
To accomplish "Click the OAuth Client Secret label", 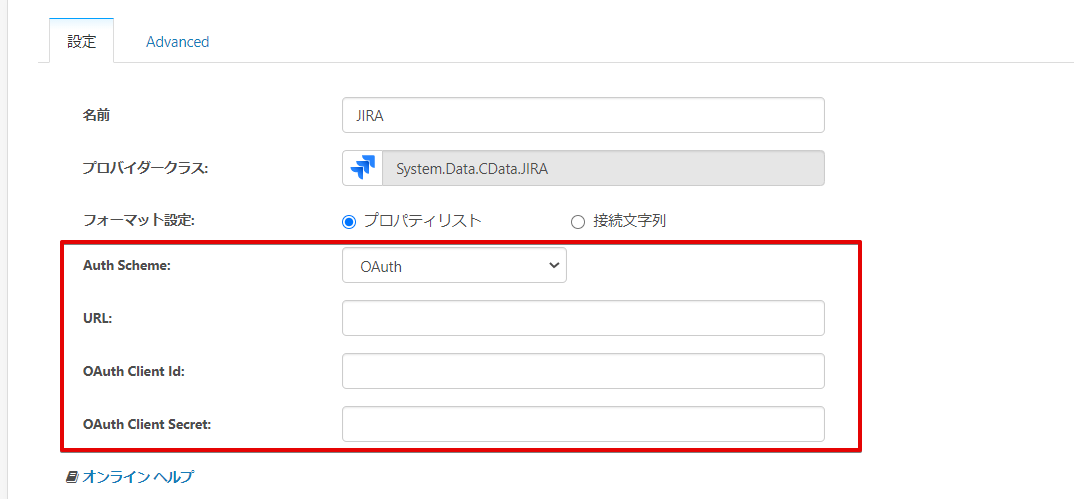I will [146, 424].
